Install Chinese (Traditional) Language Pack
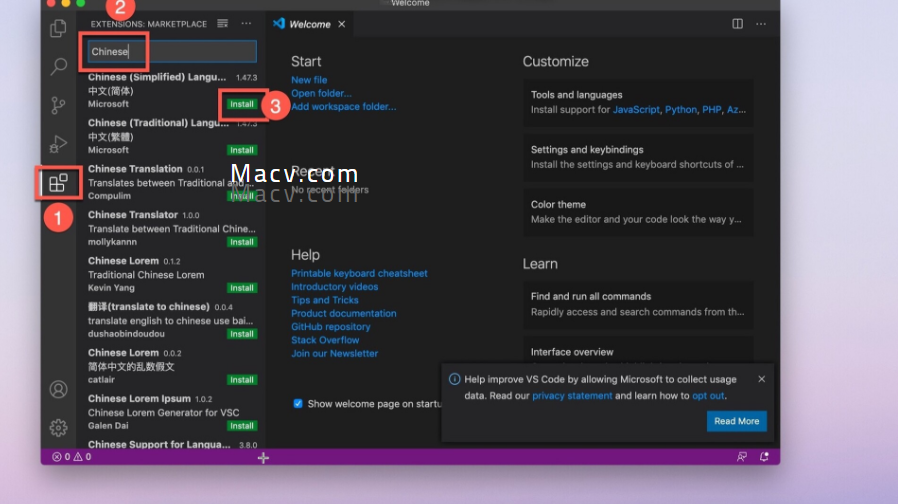The width and height of the screenshot is (898, 504). 242,150
